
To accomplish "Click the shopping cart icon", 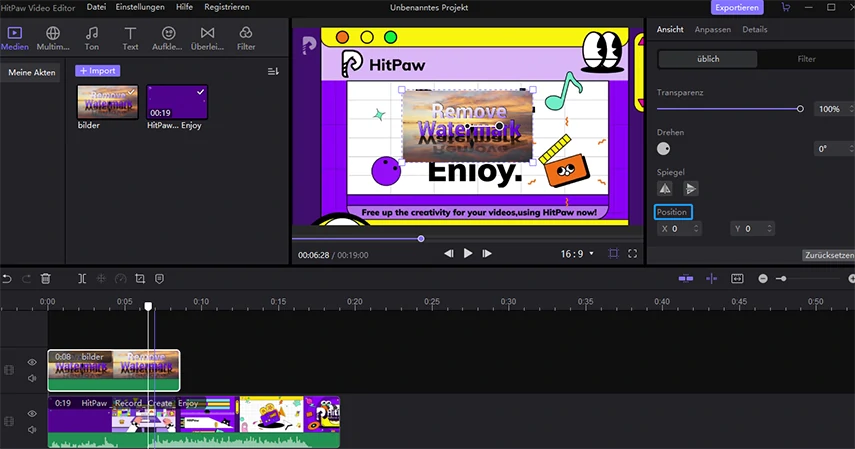I will (x=786, y=8).
